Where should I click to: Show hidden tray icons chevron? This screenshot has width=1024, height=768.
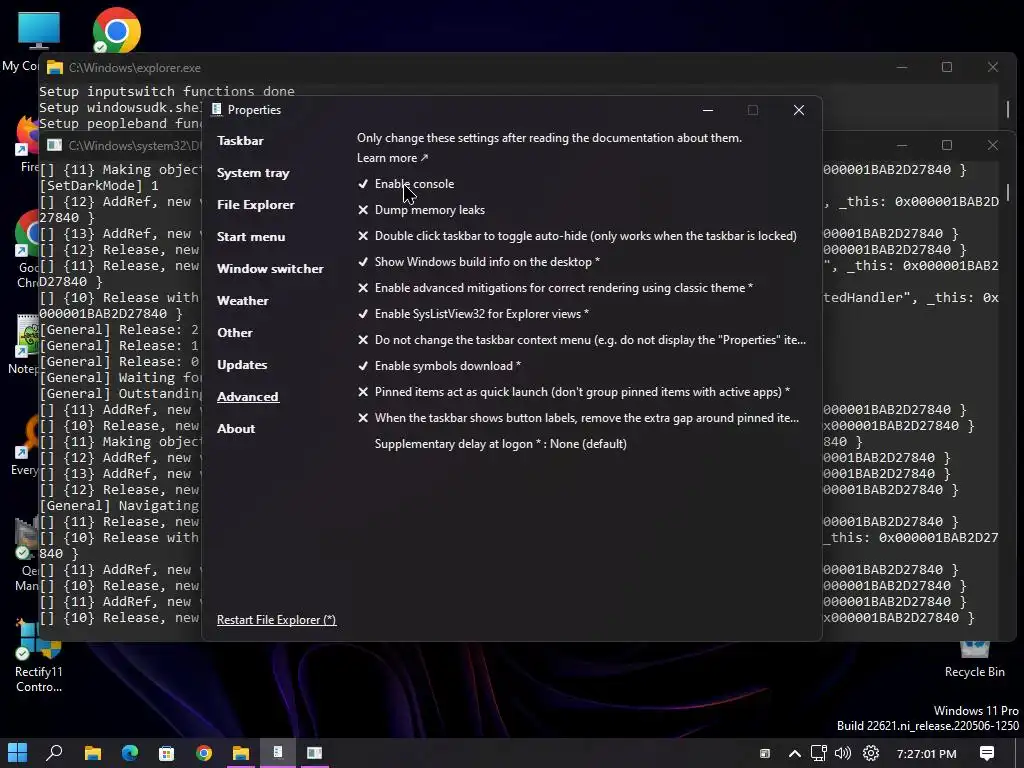tap(795, 754)
